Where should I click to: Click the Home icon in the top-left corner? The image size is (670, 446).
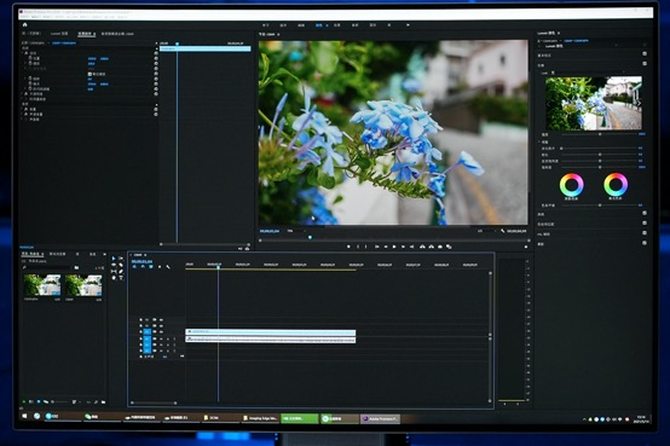(x=24, y=23)
